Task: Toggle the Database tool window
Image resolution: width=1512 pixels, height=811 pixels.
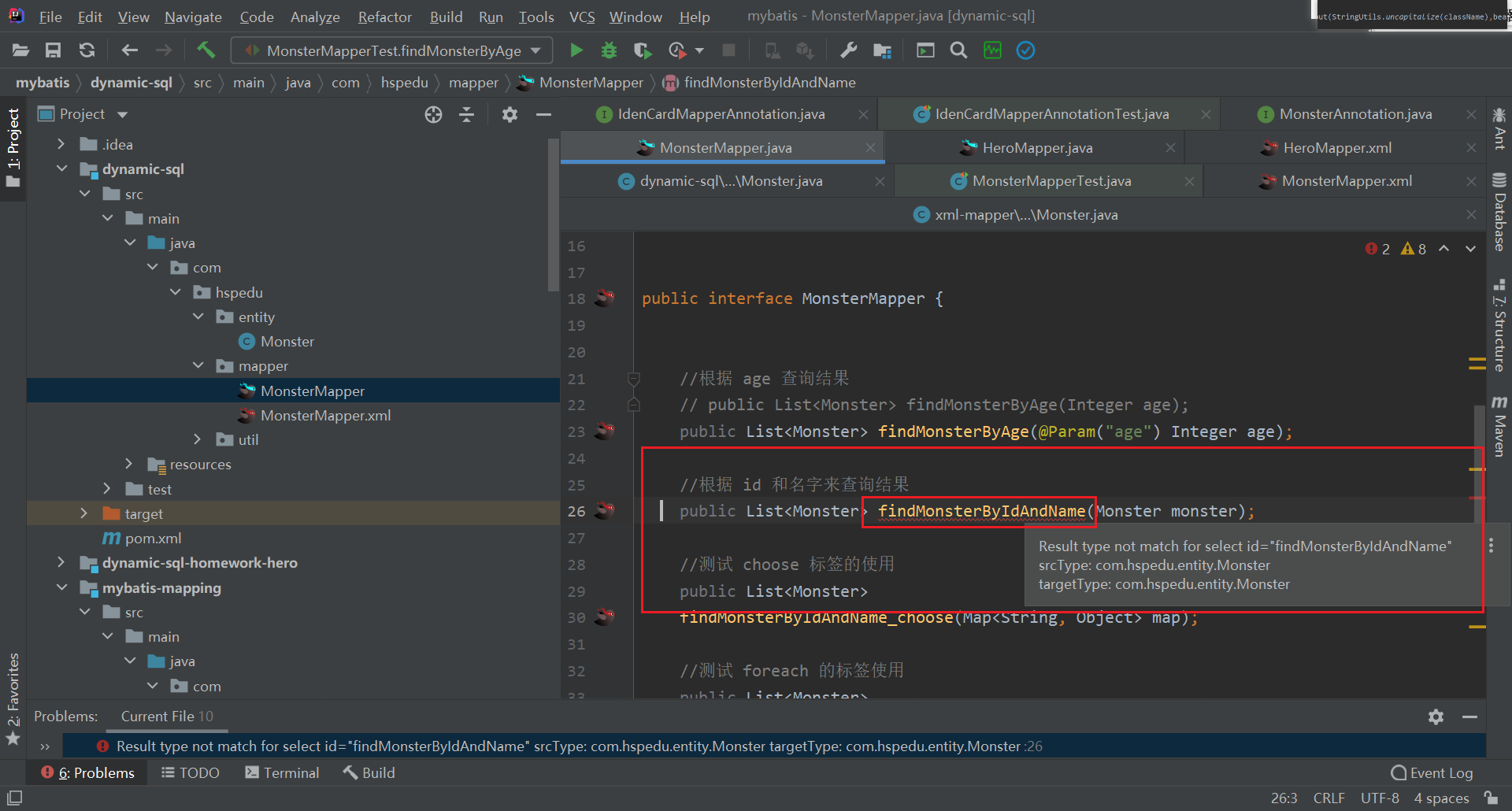Action: [1499, 213]
